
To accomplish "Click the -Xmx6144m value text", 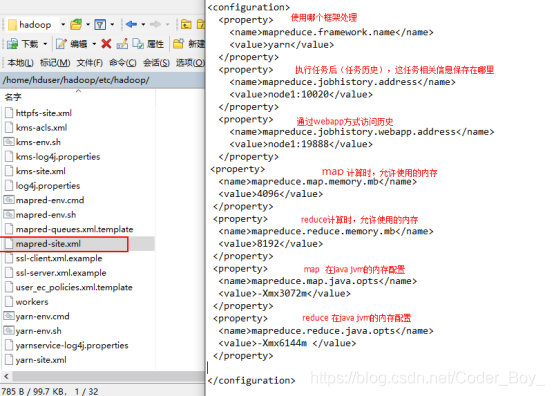I will pos(282,343).
